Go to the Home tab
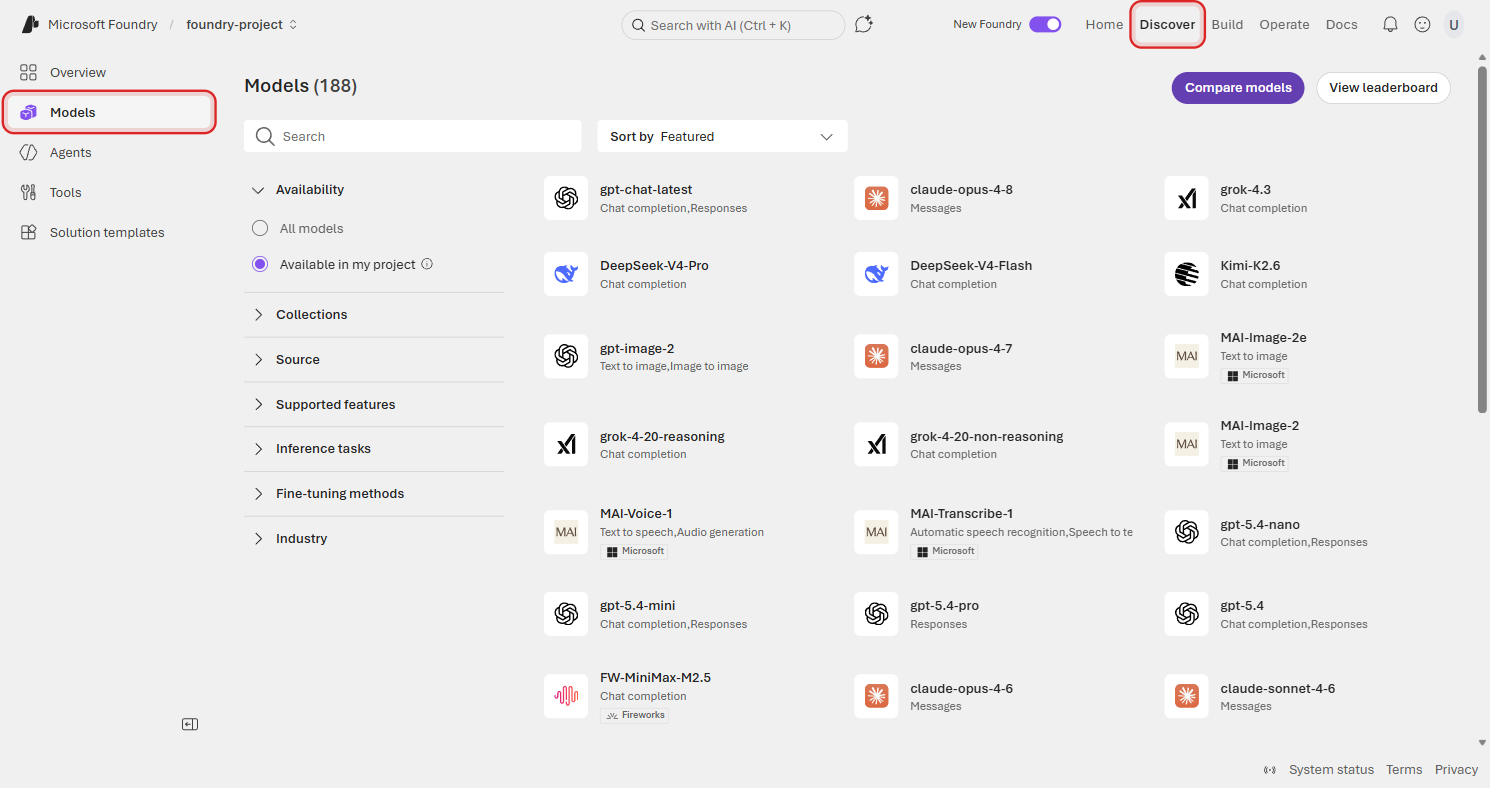Image resolution: width=1490 pixels, height=788 pixels. coord(1104,25)
